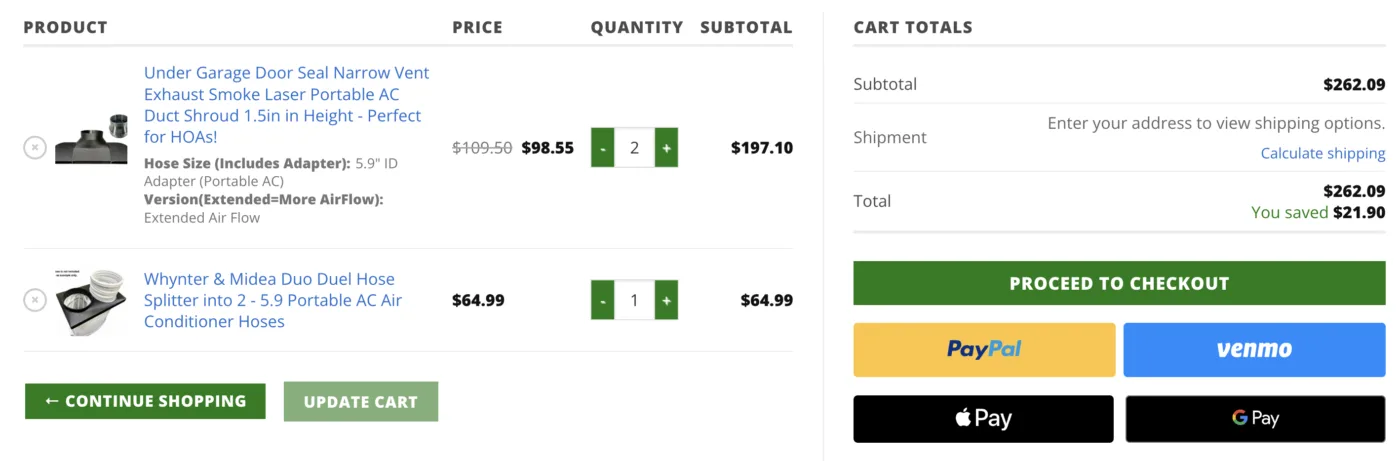Increase quantity of Hose Splitter item
This screenshot has width=1400, height=461.
667,300
